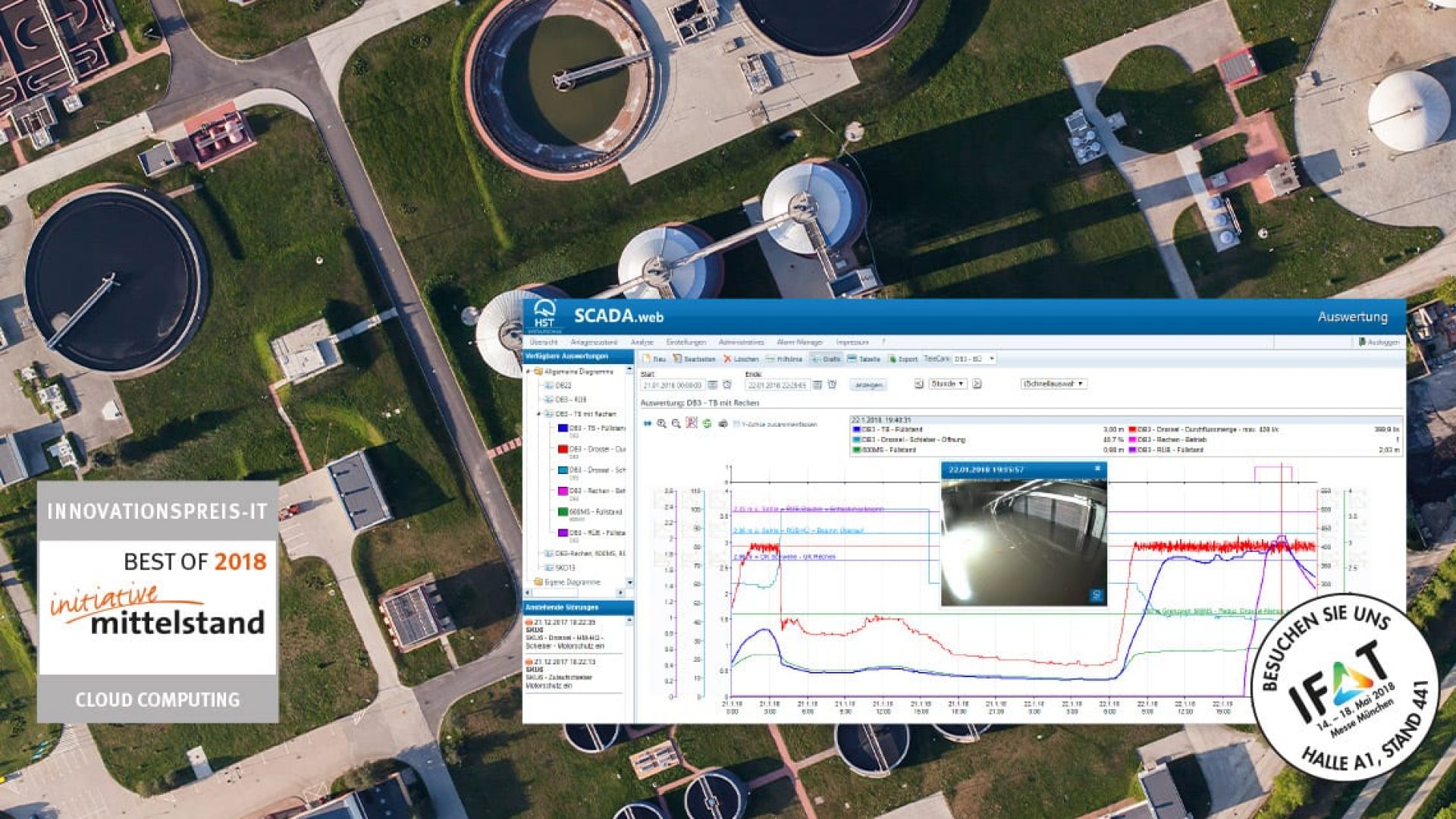Open the TeleCam DB3 dropdown
The height and width of the screenshot is (819, 1456).
tap(973, 359)
